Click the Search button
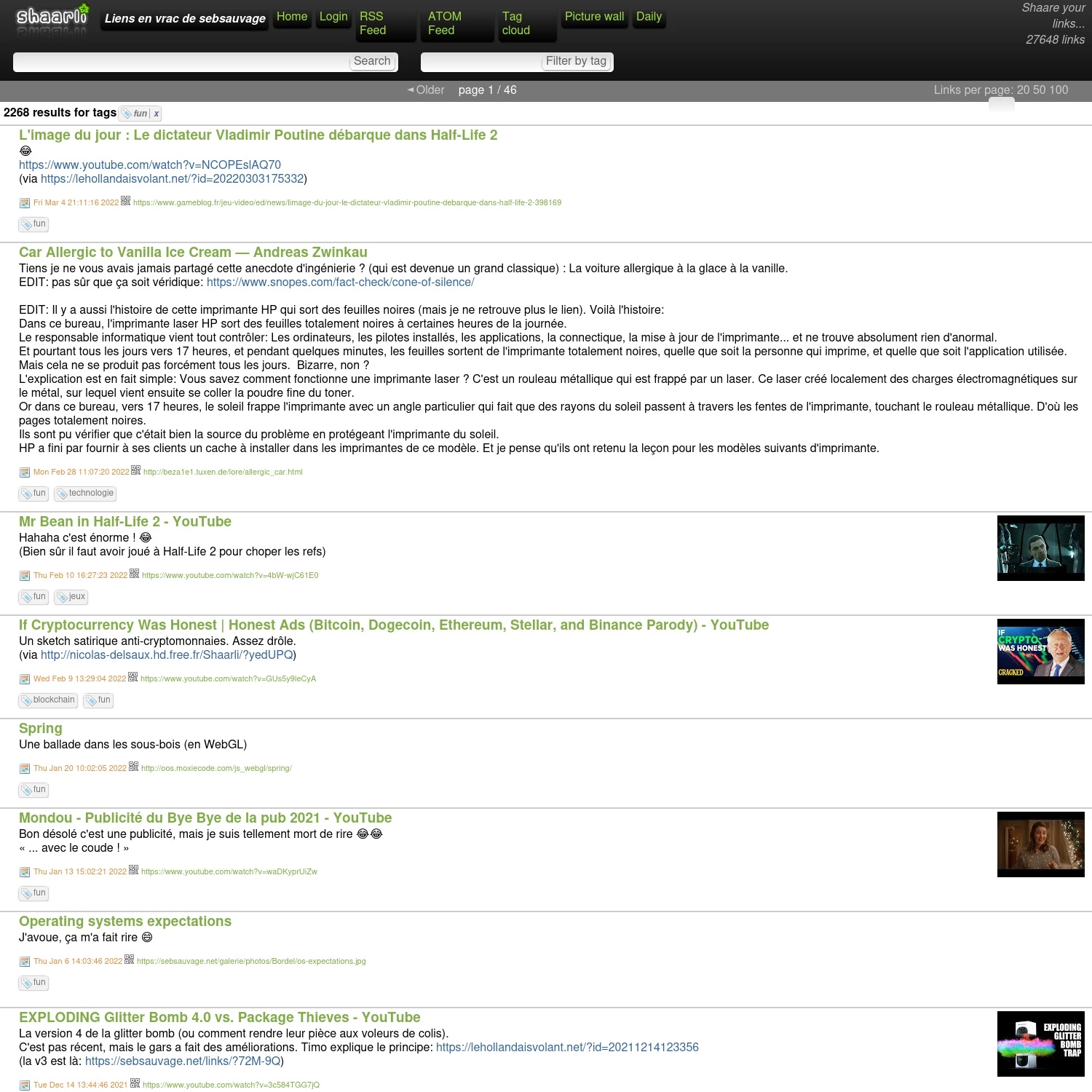 tap(372, 61)
